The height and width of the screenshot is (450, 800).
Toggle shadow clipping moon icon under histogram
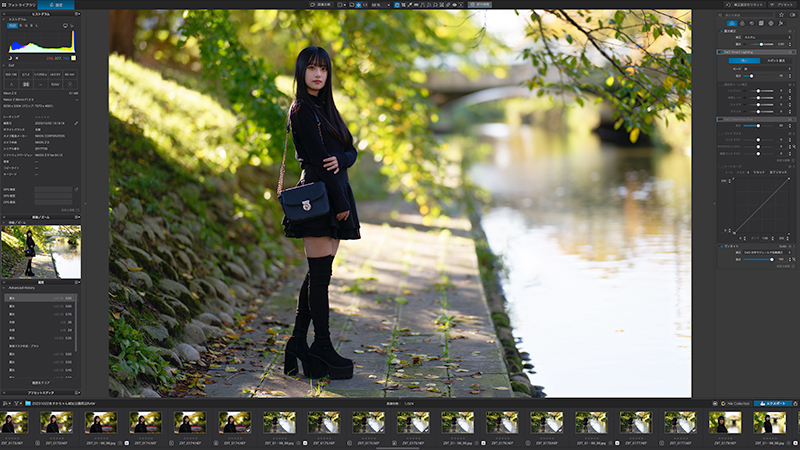10,58
